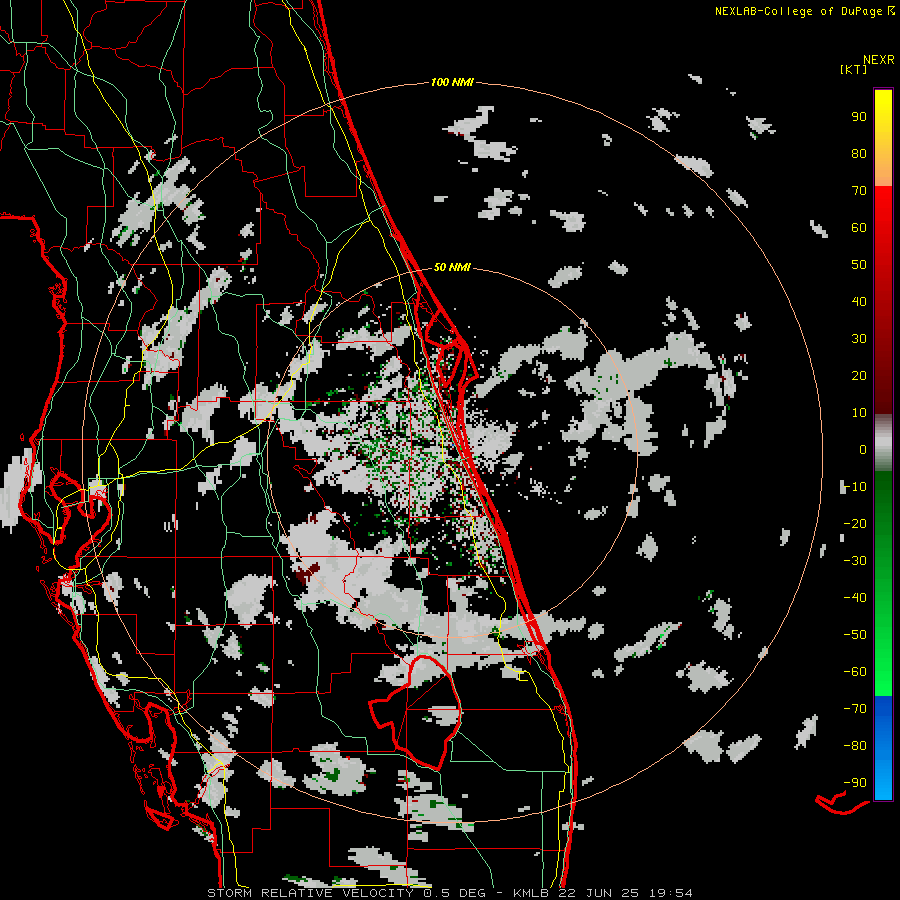900x900 pixels.
Task: Click the -30 knot scale label
Action: pyautogui.click(x=855, y=561)
